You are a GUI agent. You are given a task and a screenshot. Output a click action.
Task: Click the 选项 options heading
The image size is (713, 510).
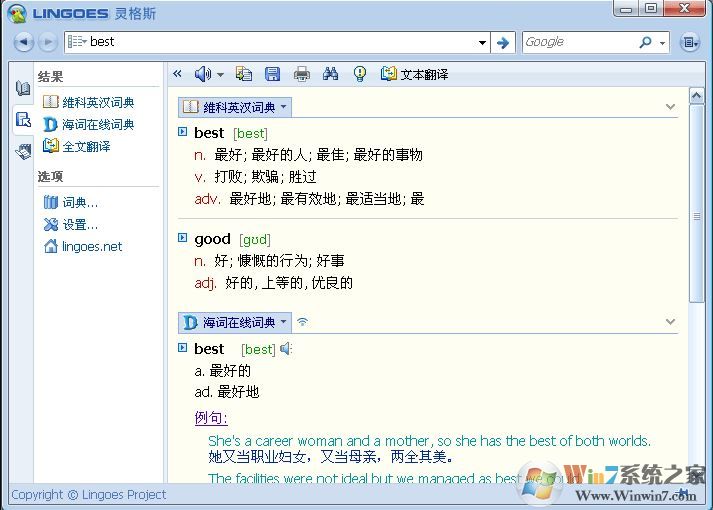click(x=50, y=176)
